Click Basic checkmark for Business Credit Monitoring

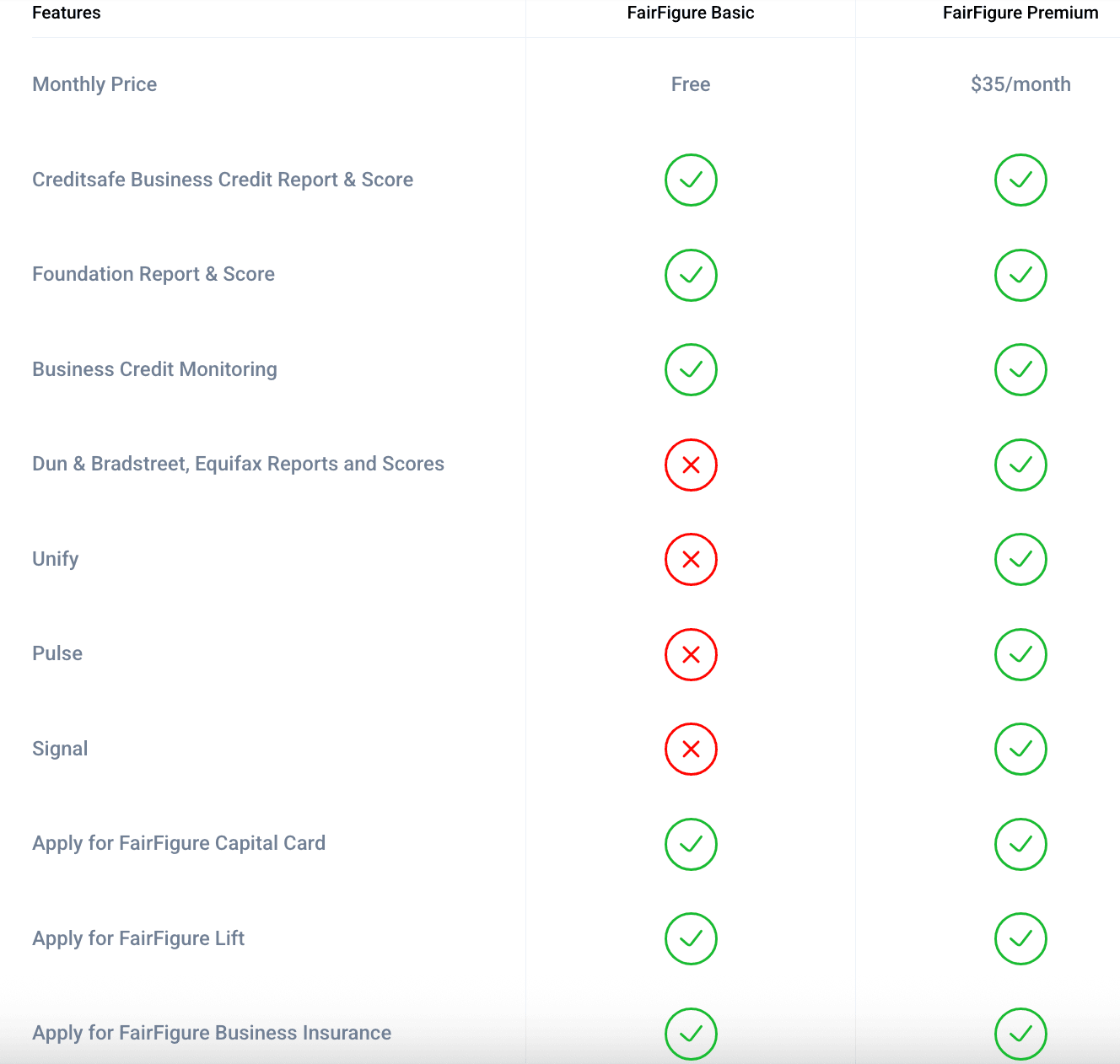(x=691, y=369)
